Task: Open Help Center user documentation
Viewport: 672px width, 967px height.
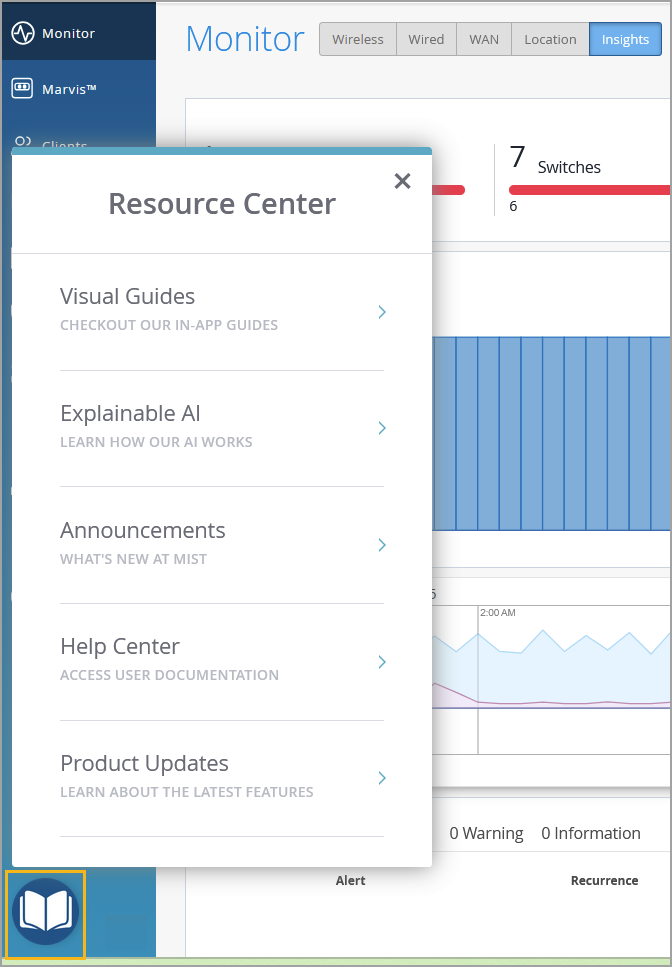Action: (x=169, y=659)
